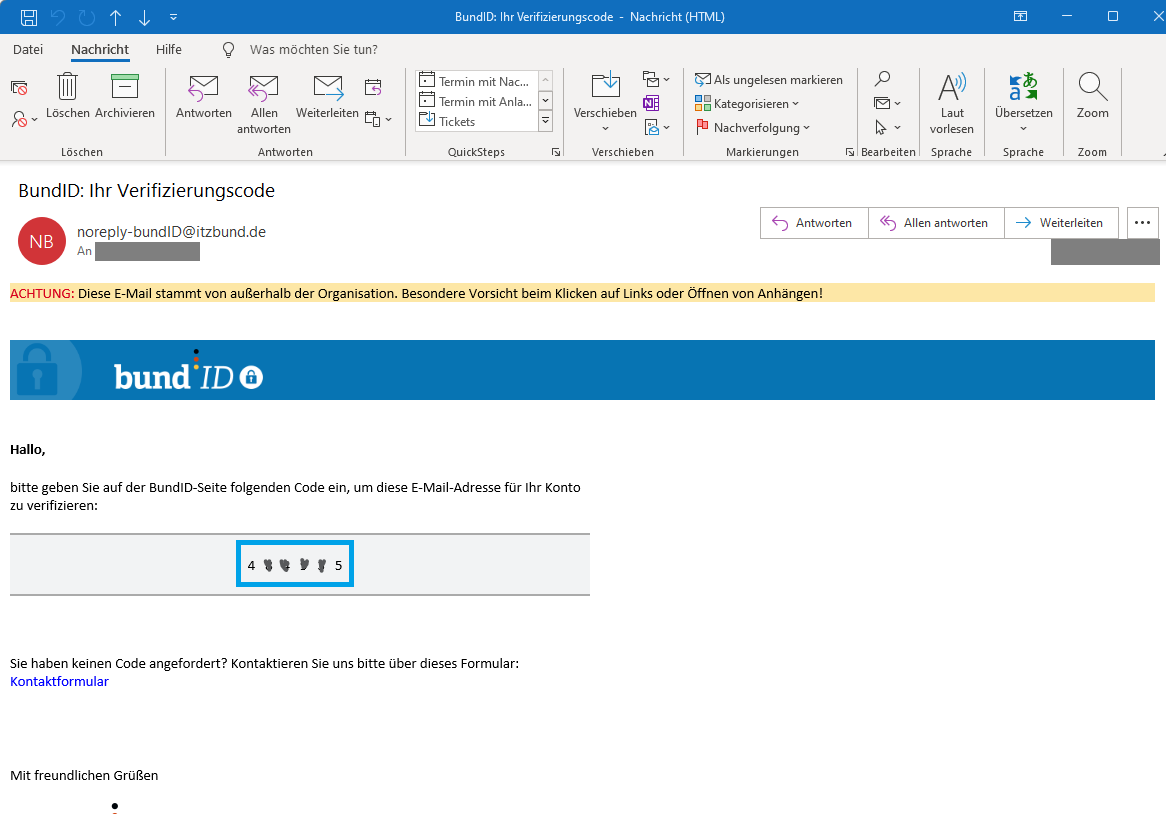Open the Kontaktformular link
Screen dimensions: 1166x814
pyautogui.click(x=59, y=682)
